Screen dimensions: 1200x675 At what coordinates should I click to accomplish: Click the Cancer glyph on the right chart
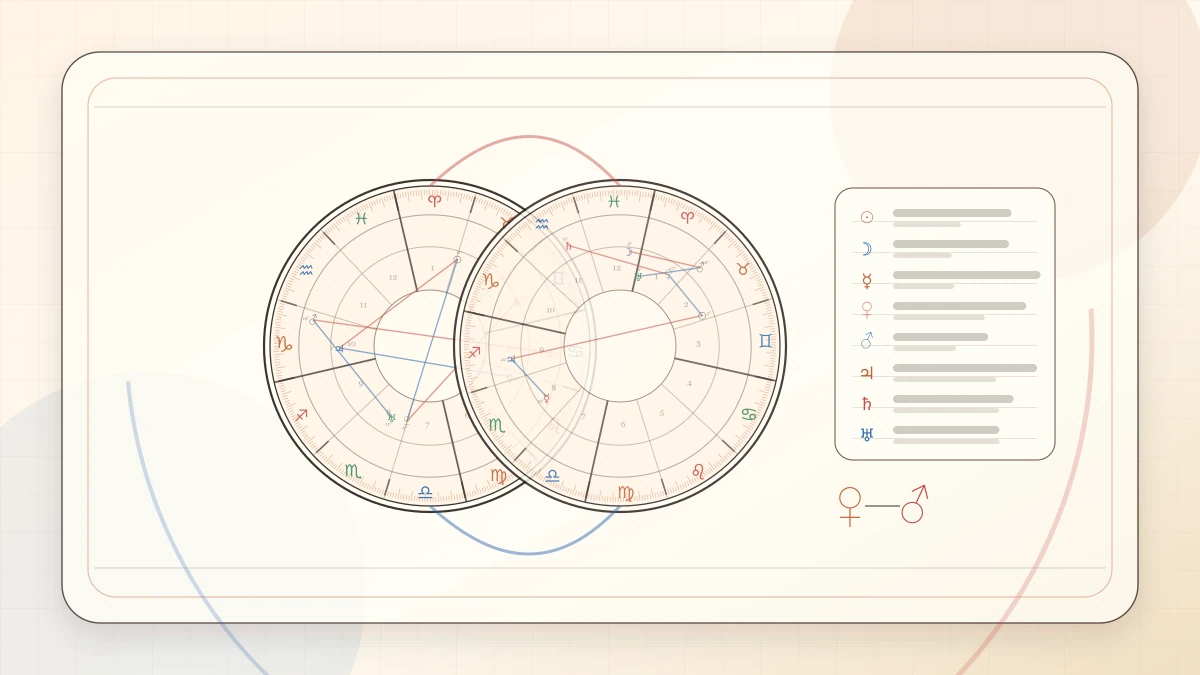coord(748,414)
